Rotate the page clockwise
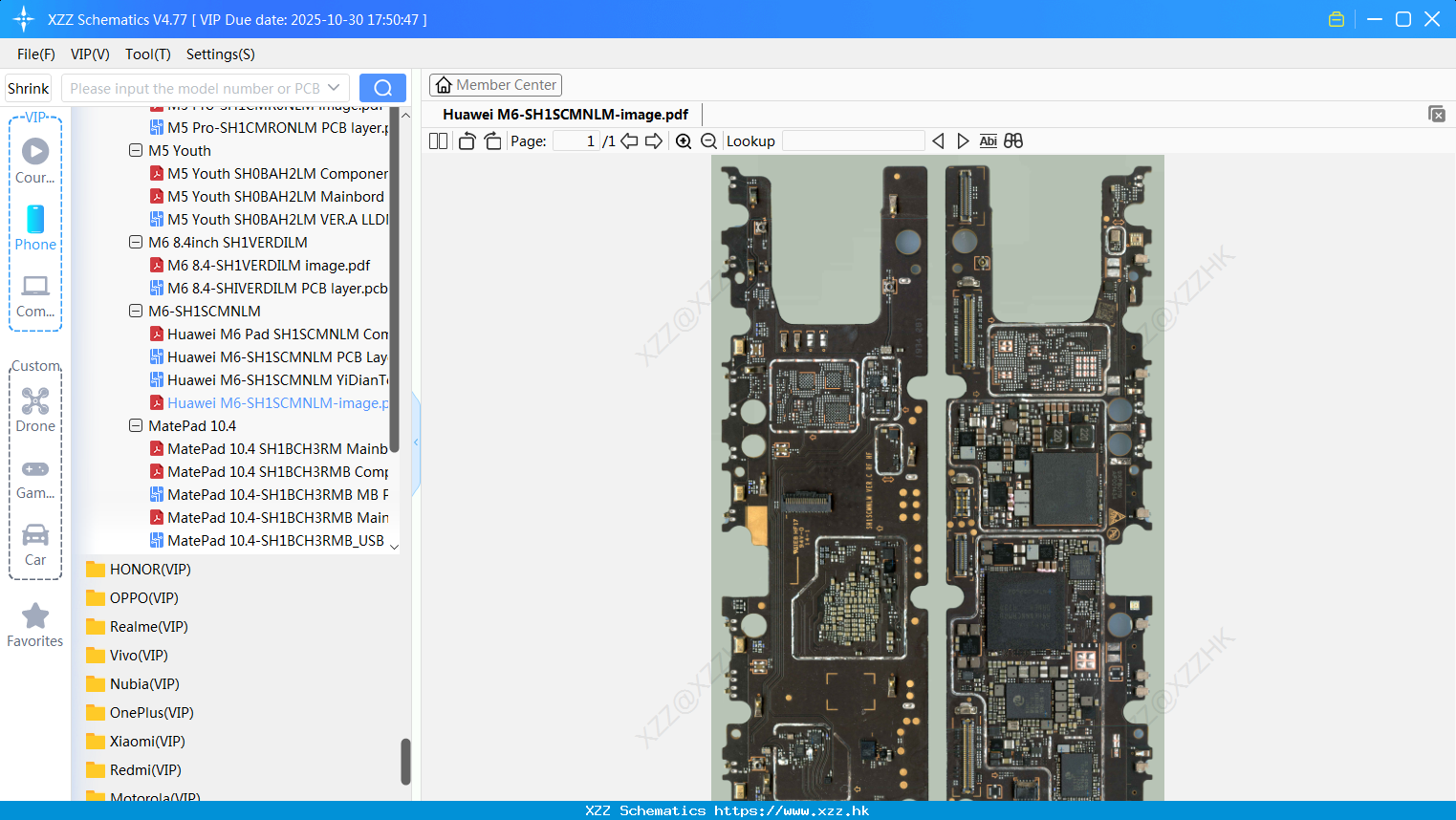Viewport: 1456px width, 820px height. click(492, 140)
